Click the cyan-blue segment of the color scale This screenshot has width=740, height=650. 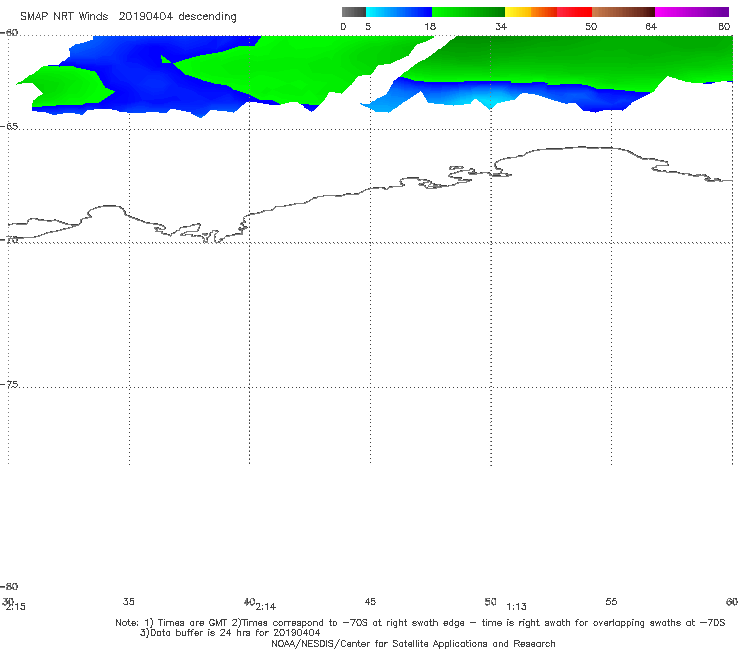(x=399, y=12)
